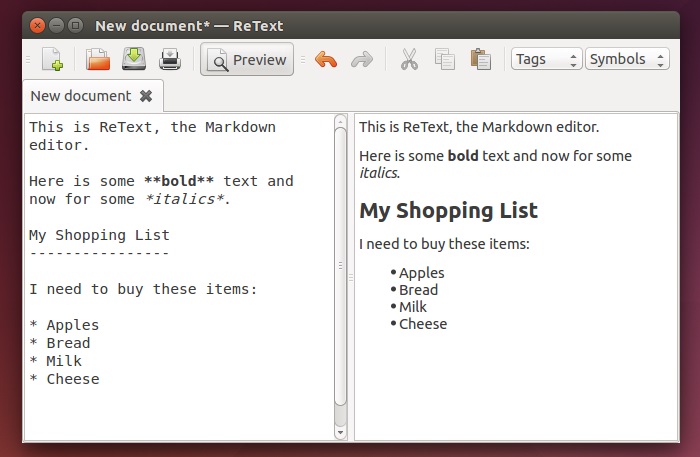The height and width of the screenshot is (457, 700).
Task: Print the document with the printer icon
Action: coord(170,59)
